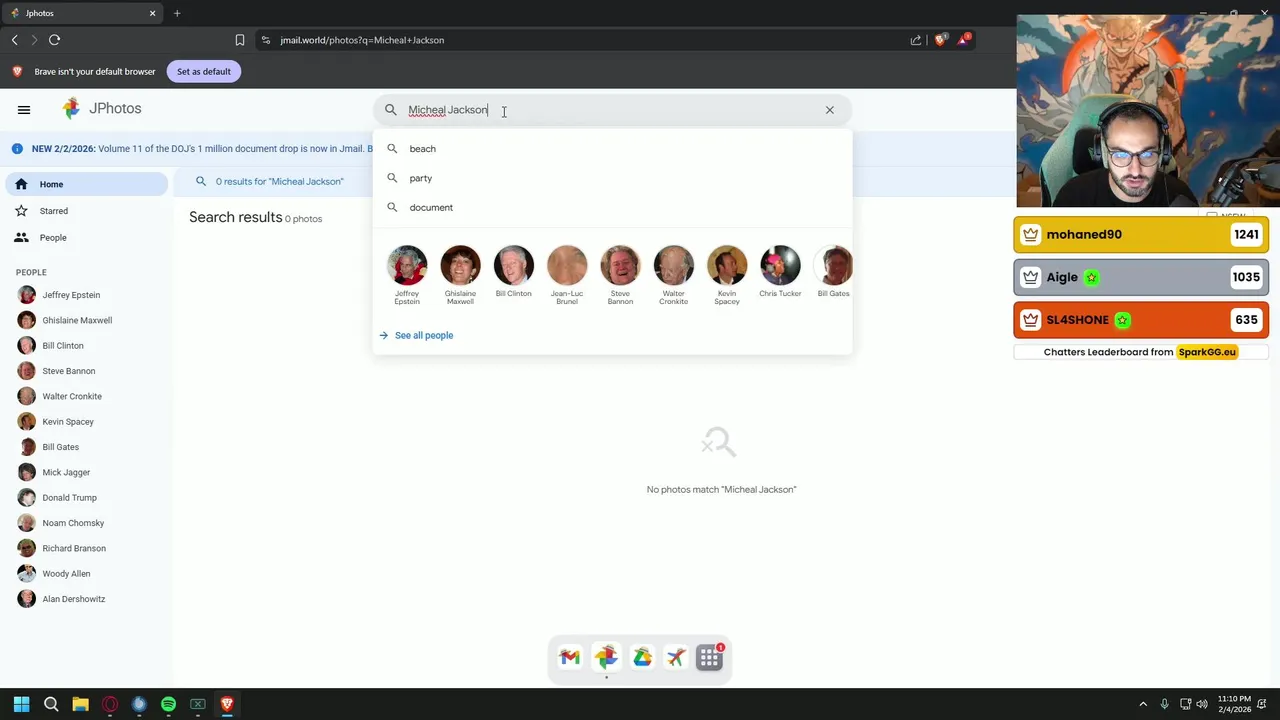Viewport: 1280px width, 720px height.
Task: Show hidden system tray icons
Action: coord(1143,704)
